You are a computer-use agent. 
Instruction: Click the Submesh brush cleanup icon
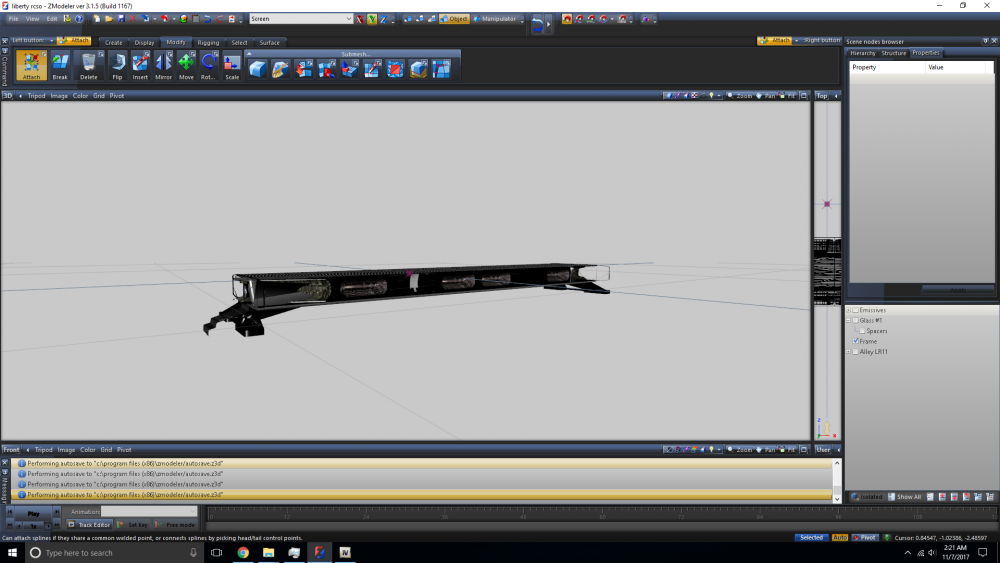point(281,68)
